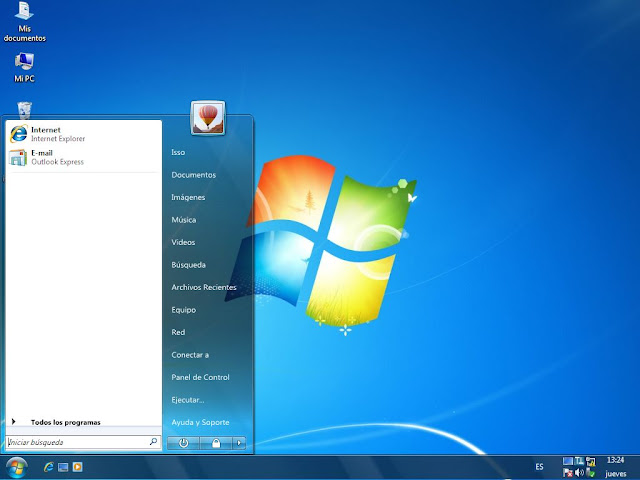Select Conectar a in the Start menu
Viewport: 640px width, 480px height.
click(x=190, y=355)
